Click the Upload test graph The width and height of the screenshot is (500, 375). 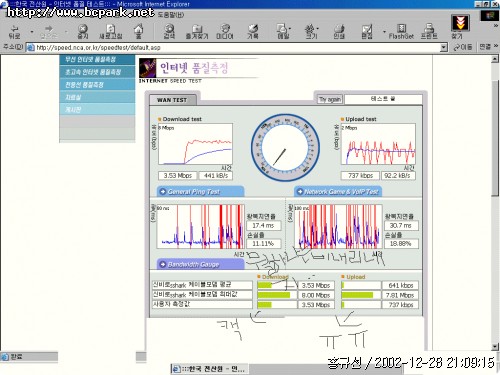click(x=378, y=144)
